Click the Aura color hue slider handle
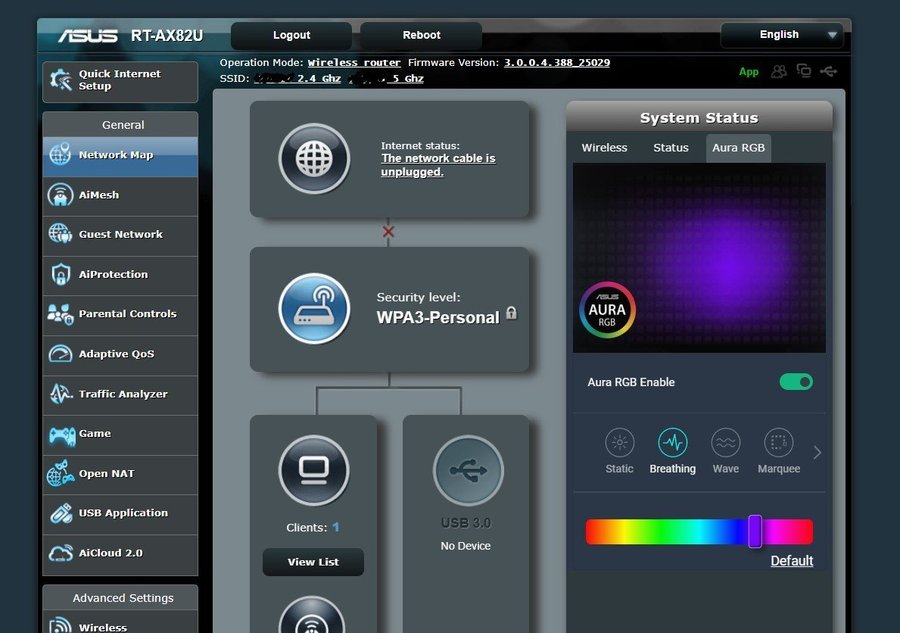The image size is (900, 633). coord(755,531)
